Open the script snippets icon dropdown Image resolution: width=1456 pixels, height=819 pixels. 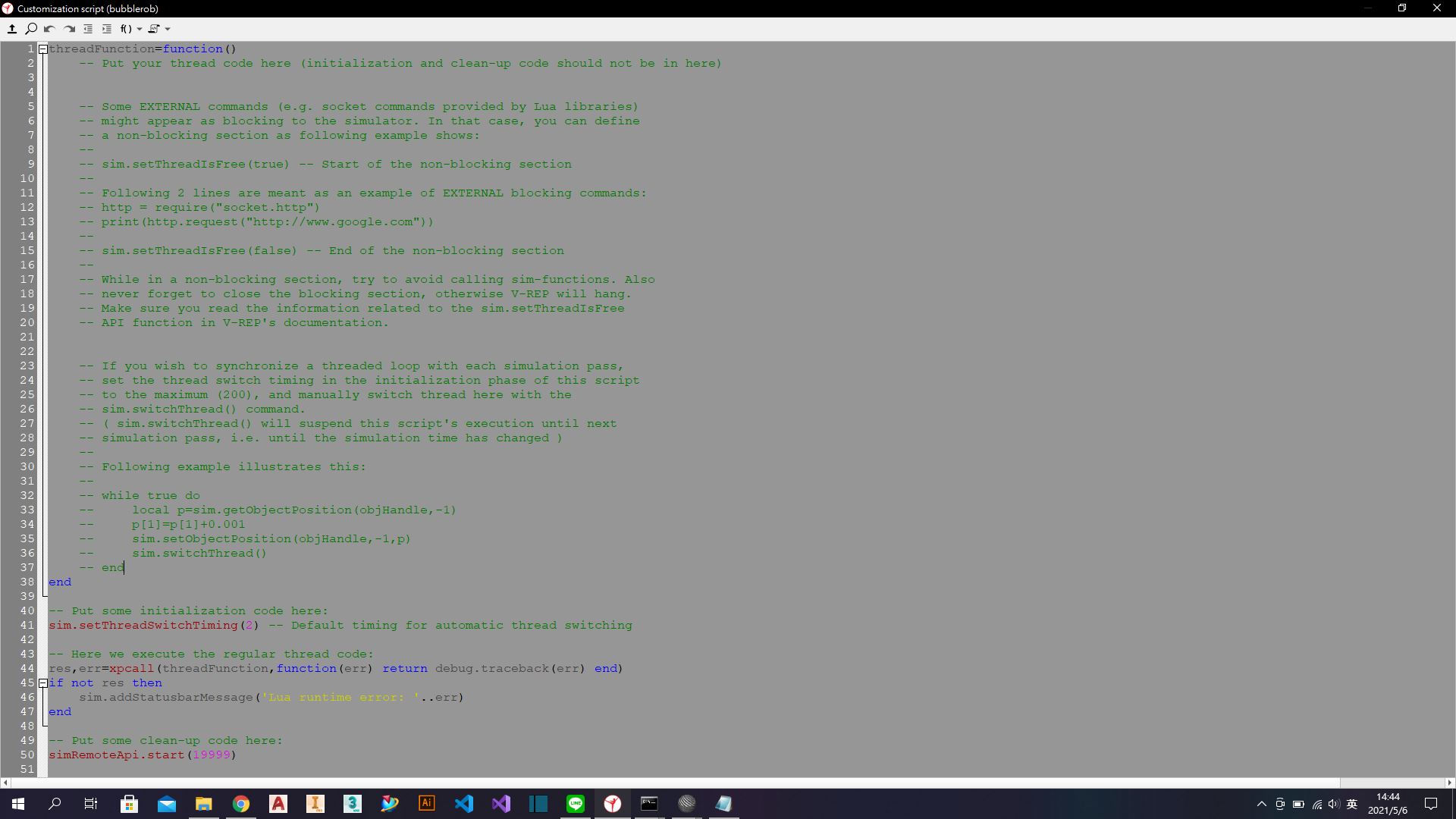click(x=158, y=29)
